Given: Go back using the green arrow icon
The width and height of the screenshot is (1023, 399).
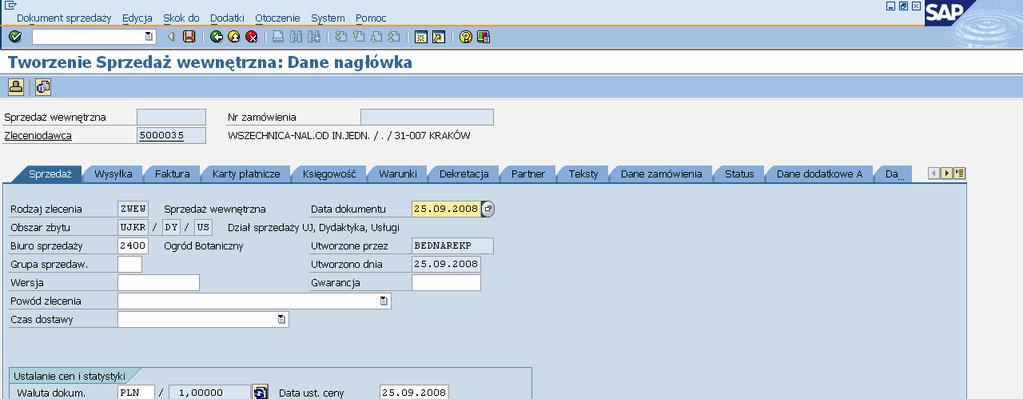Looking at the screenshot, I should 217,37.
